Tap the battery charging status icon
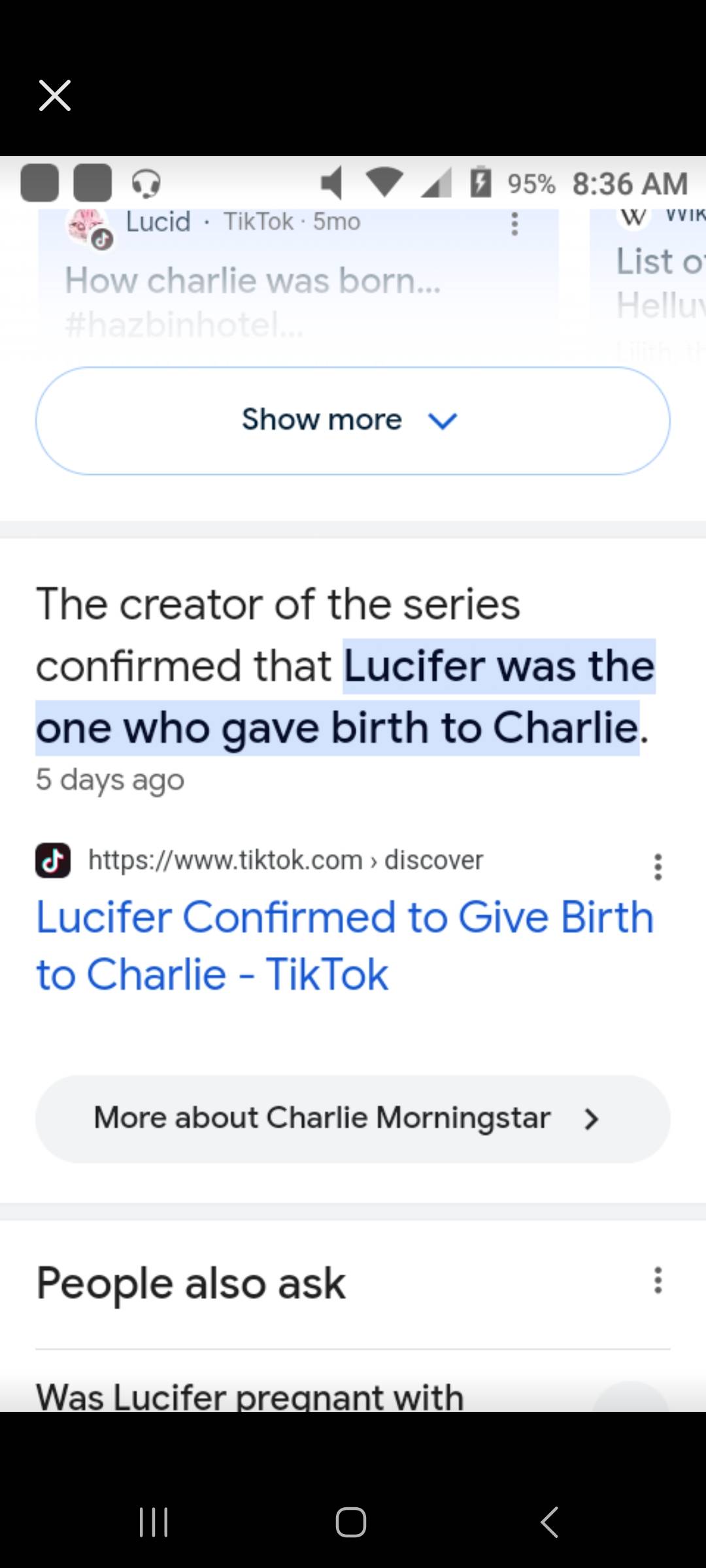706x1568 pixels. pos(480,183)
